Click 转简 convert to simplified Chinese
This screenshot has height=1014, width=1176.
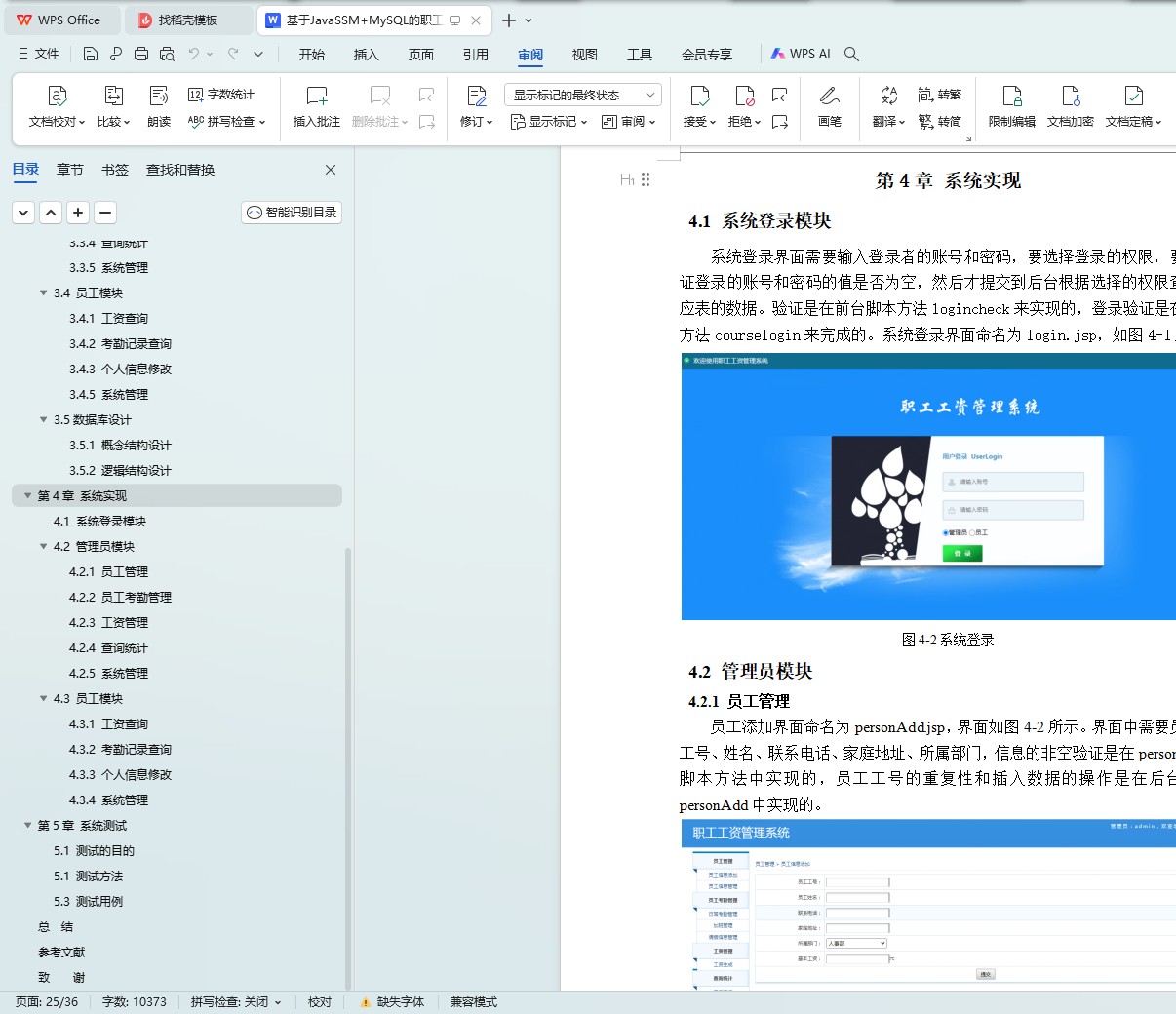(940, 122)
